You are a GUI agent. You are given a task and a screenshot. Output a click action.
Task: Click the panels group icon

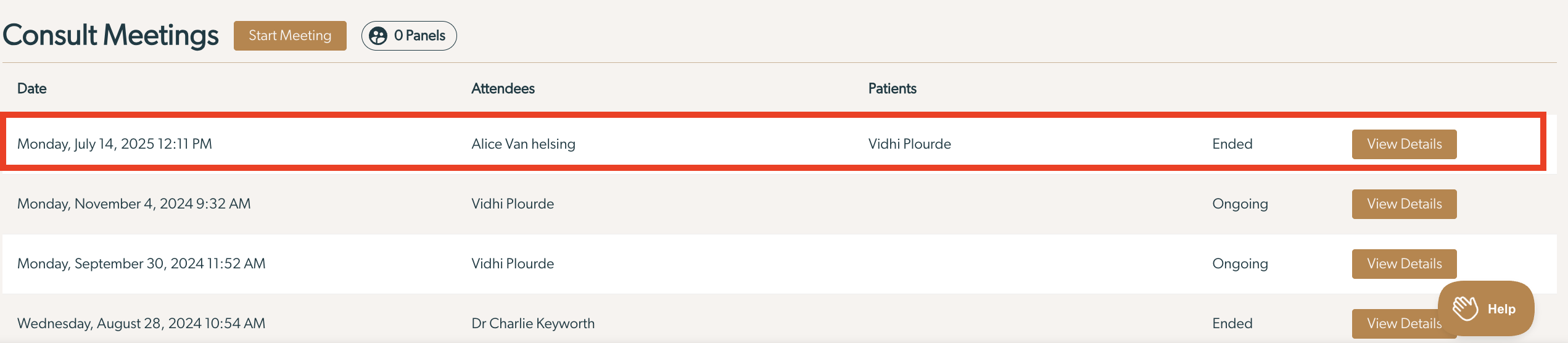coord(378,36)
